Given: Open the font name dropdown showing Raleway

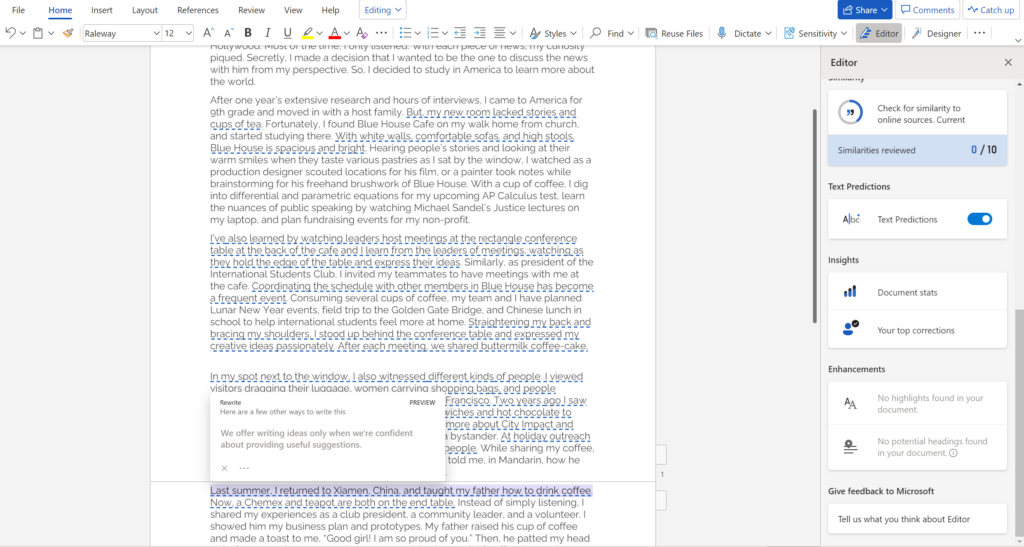Looking at the screenshot, I should 121,33.
